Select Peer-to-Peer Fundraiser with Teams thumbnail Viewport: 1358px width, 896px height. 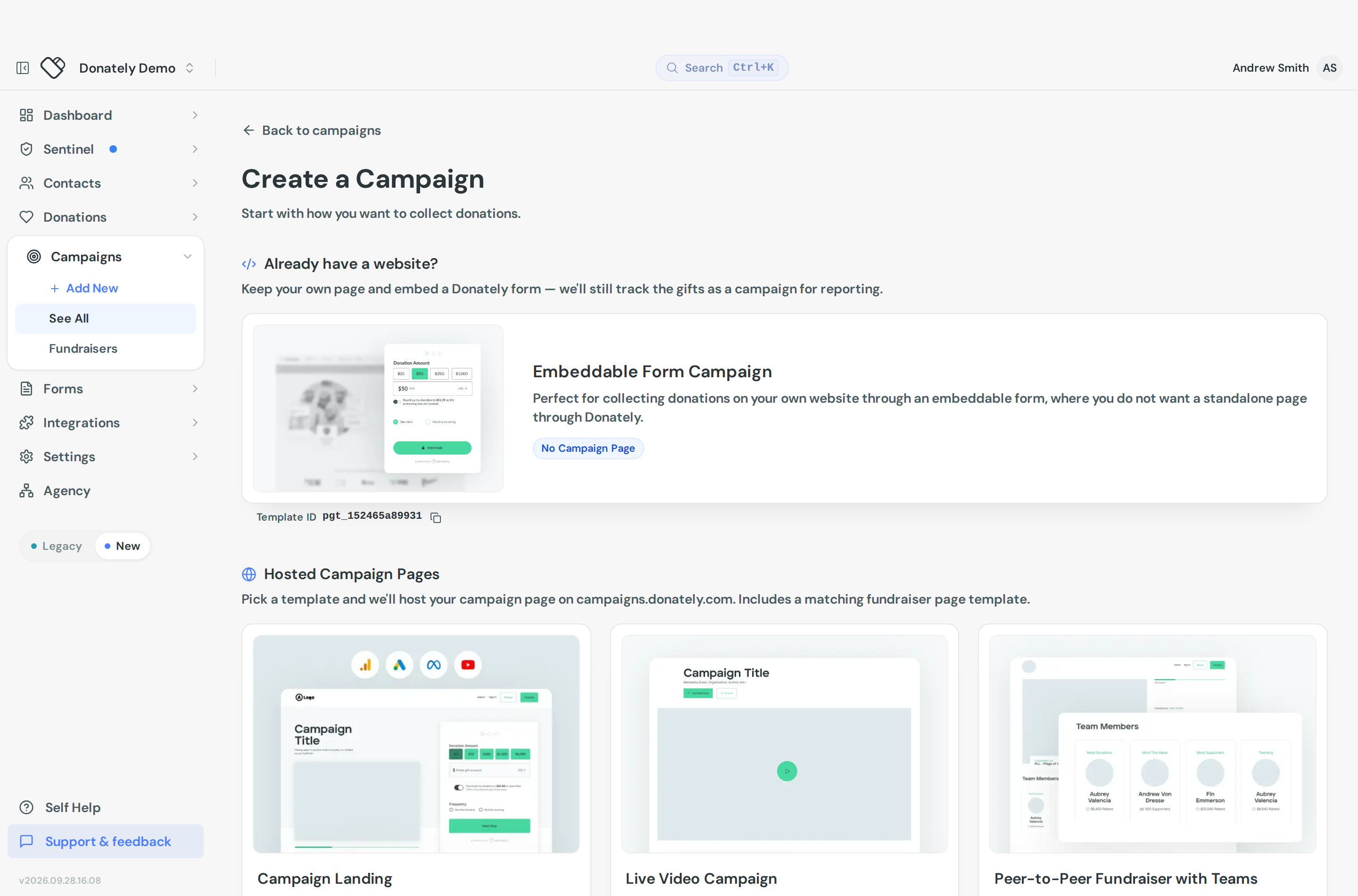pos(1152,743)
